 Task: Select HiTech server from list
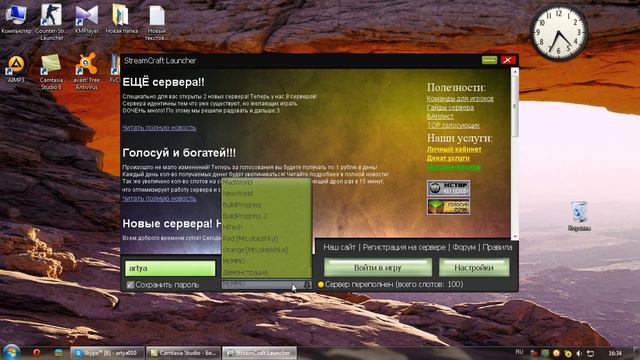(x=266, y=227)
